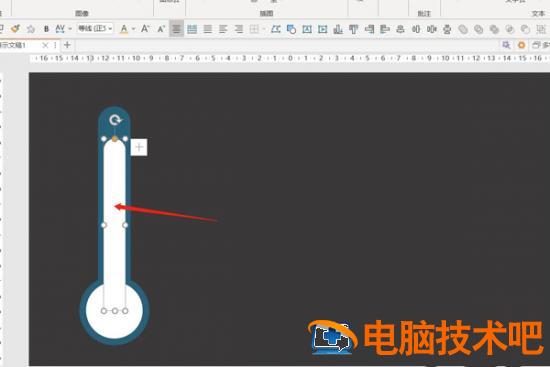
Task: Open the font name combo box
Action: coord(95,28)
